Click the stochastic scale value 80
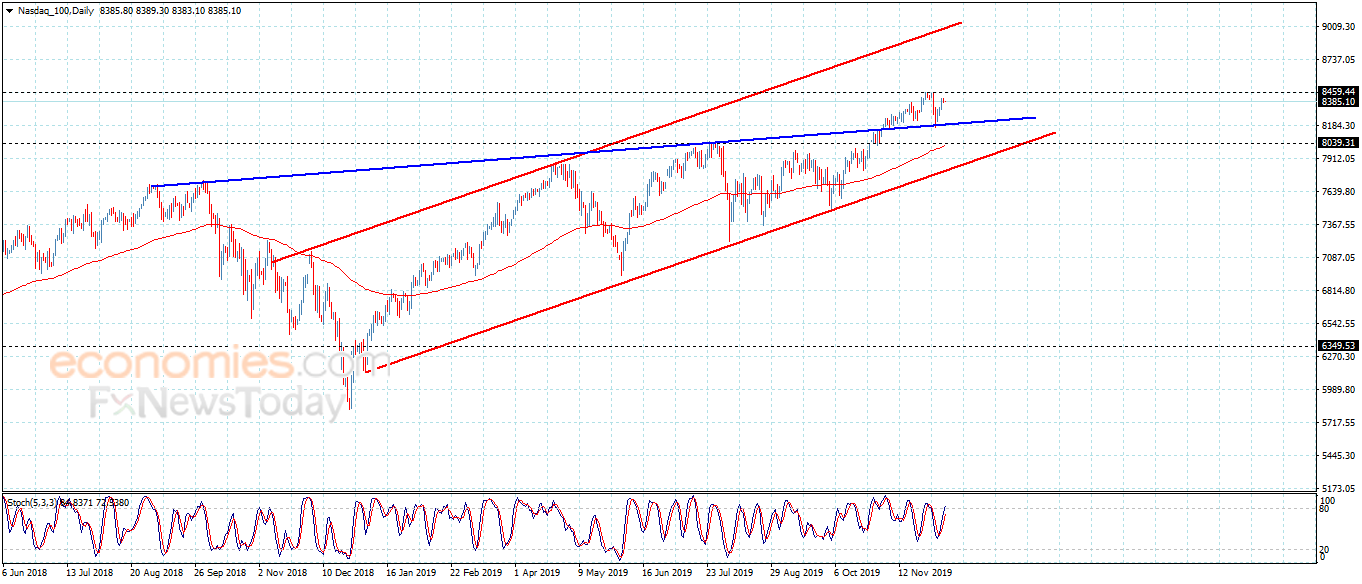 click(x=1325, y=509)
